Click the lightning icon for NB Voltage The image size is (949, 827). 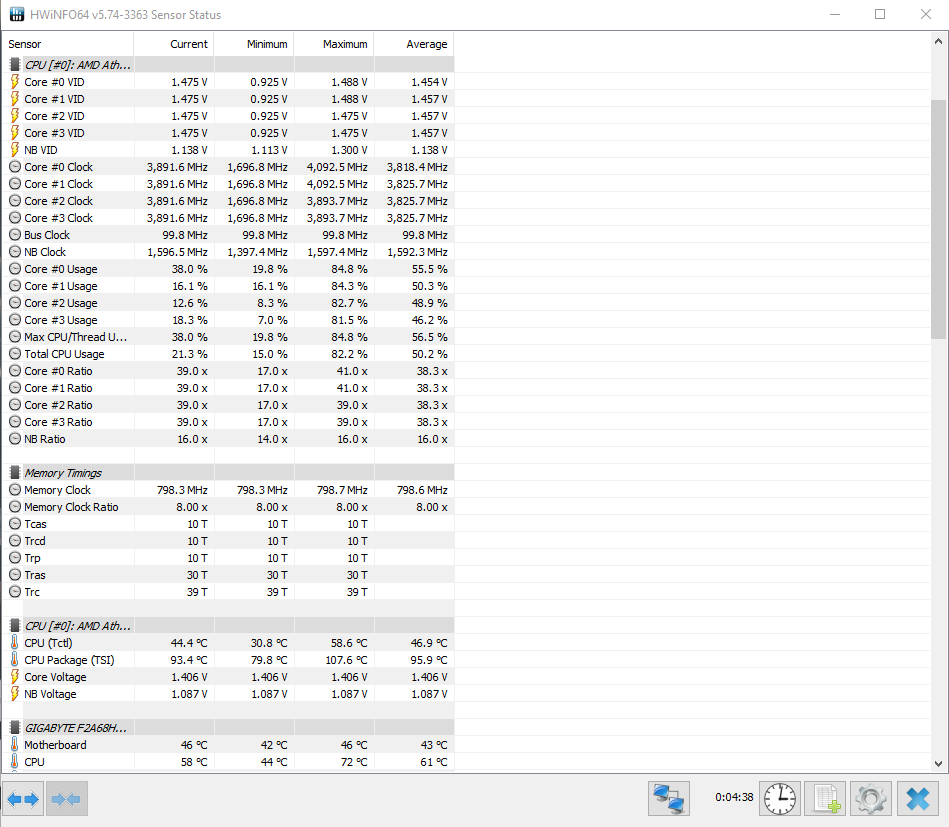tap(15, 694)
